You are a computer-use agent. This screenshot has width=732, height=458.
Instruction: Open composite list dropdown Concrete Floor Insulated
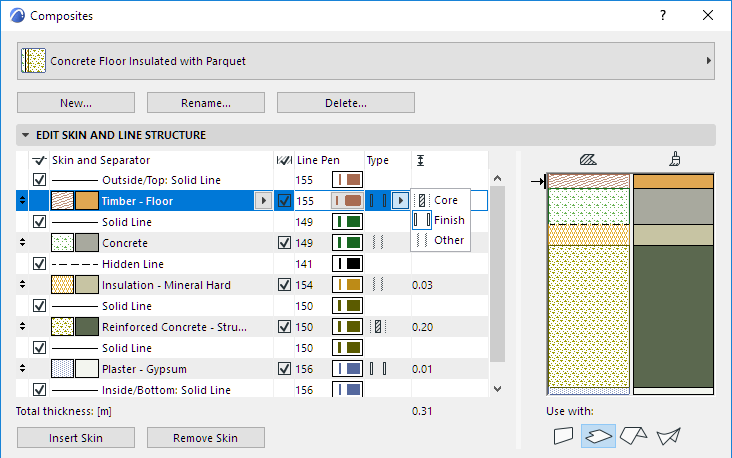pyautogui.click(x=366, y=61)
